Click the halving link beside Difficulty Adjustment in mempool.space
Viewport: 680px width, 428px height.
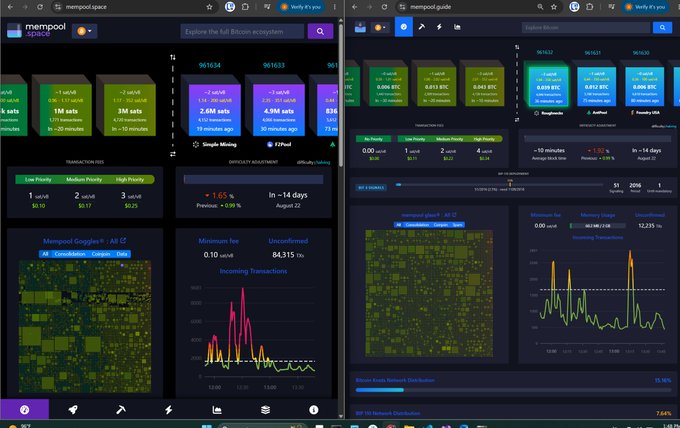pos(323,162)
